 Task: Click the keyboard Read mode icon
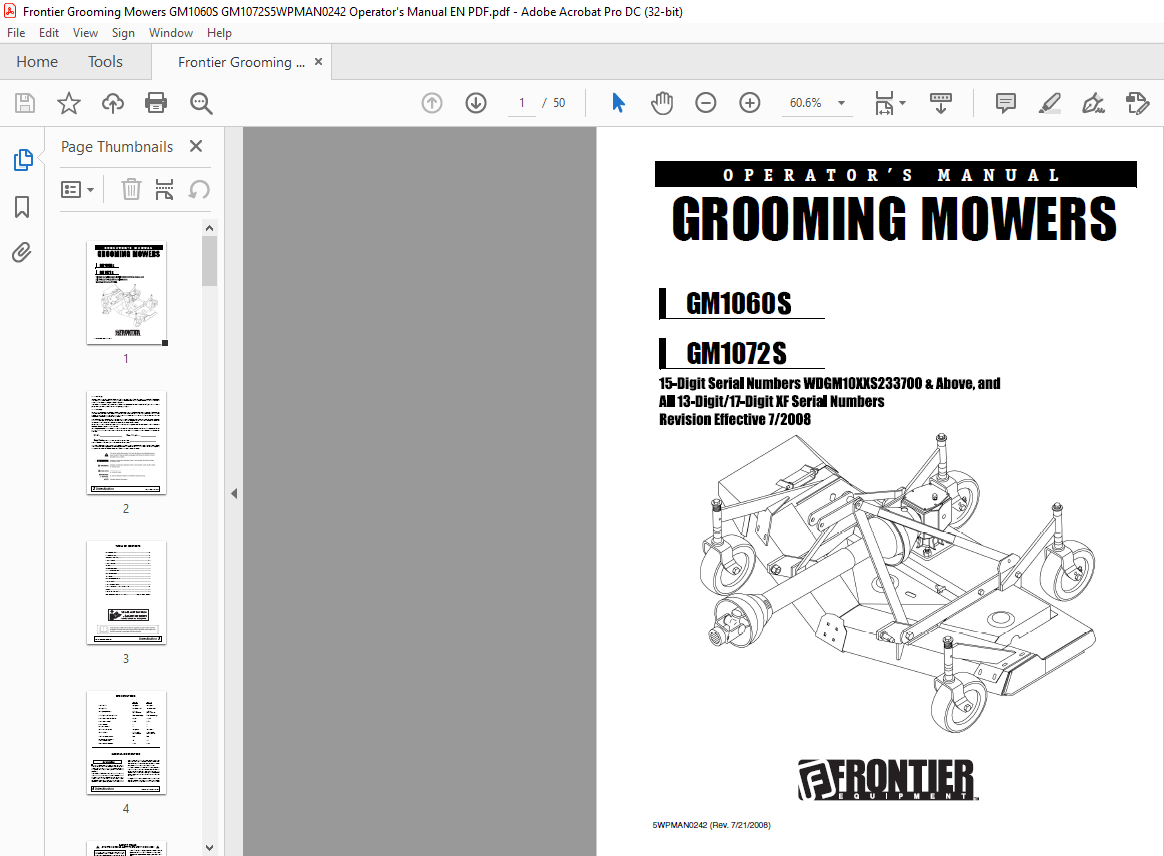point(941,103)
